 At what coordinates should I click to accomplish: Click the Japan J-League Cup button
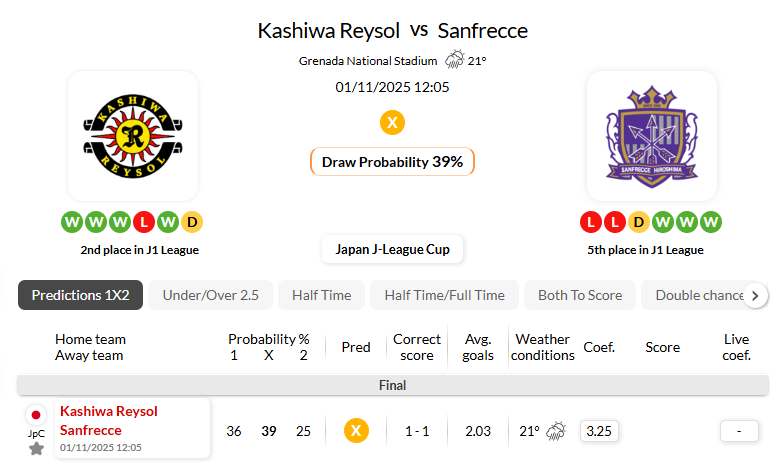pos(393,249)
